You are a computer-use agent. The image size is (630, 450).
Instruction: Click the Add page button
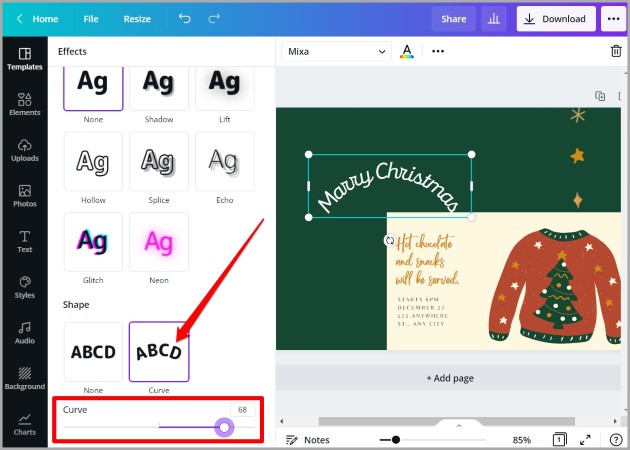coord(450,378)
